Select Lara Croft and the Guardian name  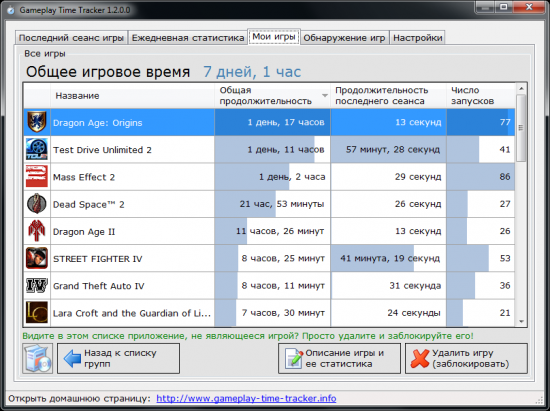[132, 313]
